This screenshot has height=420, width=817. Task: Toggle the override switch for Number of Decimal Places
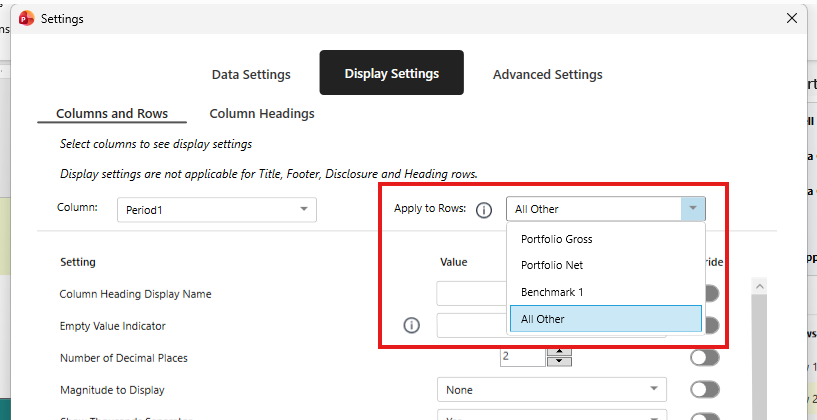704,357
